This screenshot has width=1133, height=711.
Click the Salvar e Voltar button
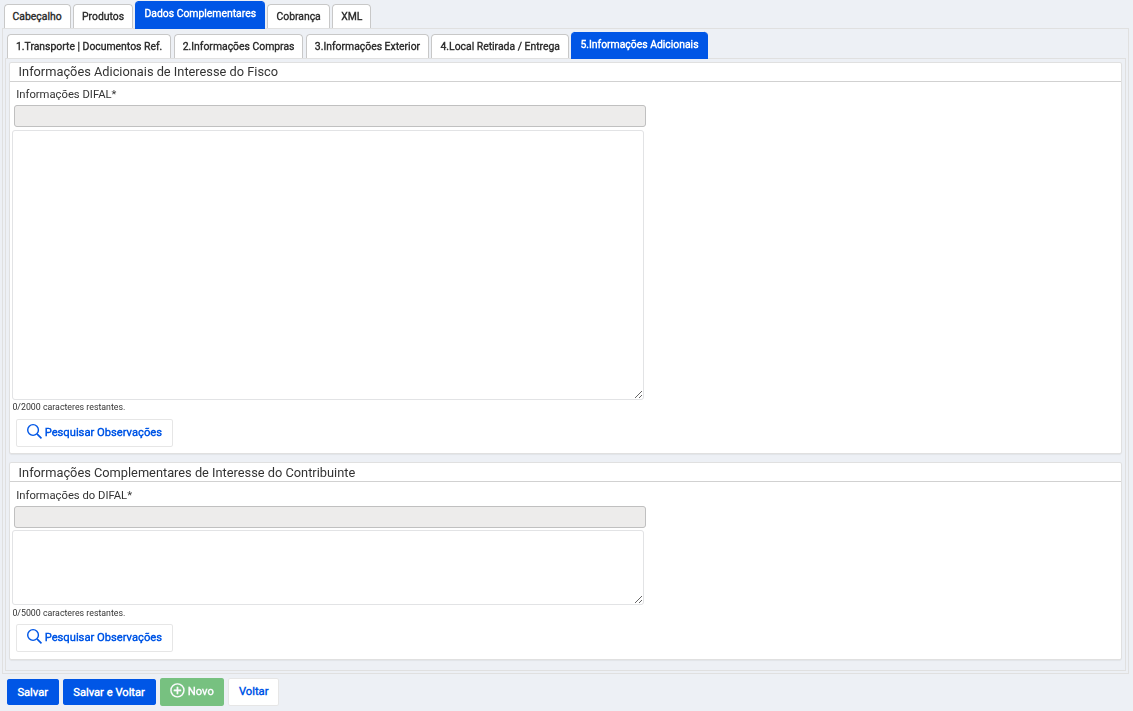[x=109, y=692]
